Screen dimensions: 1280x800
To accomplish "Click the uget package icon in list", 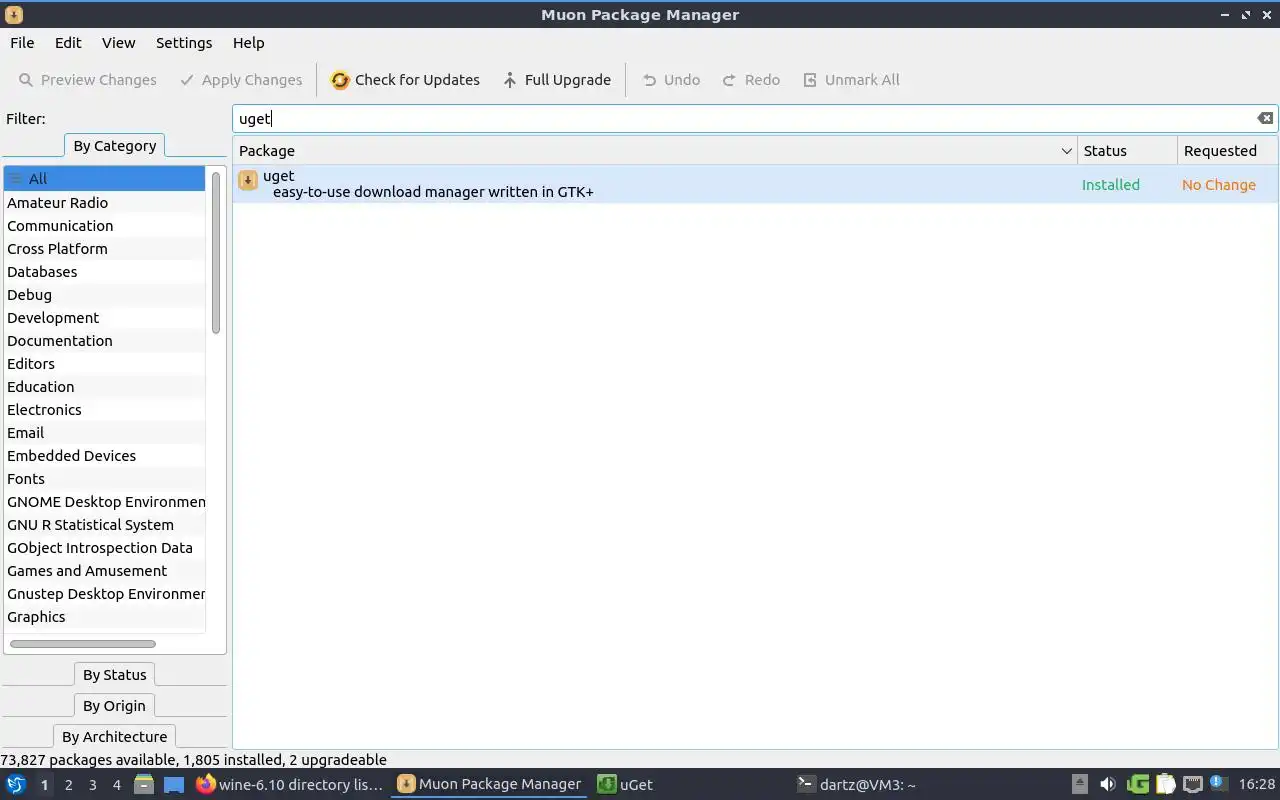I will tap(248, 181).
